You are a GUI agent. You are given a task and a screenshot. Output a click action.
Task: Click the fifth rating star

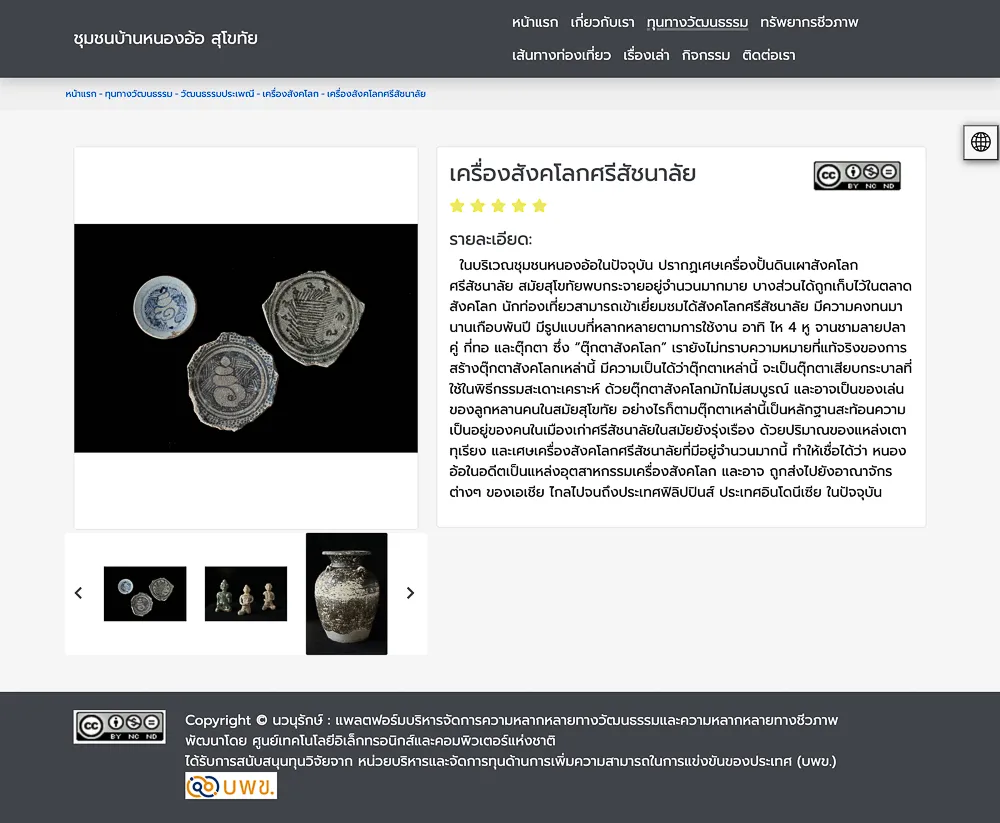coord(540,205)
